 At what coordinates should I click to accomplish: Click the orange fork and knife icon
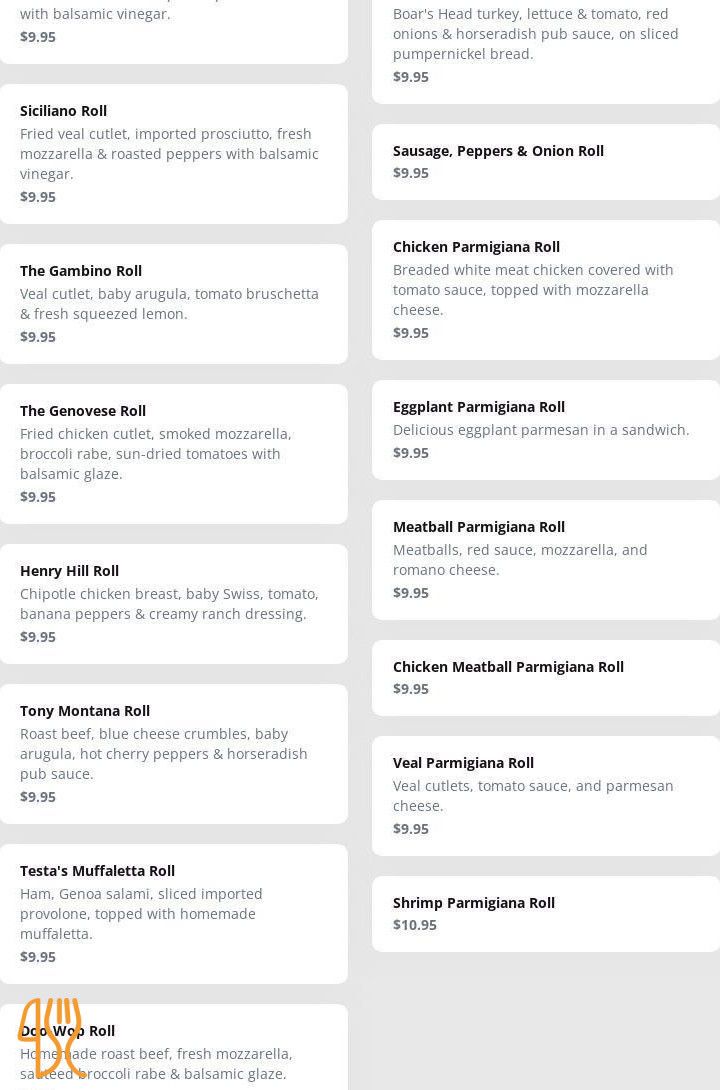(x=51, y=1037)
